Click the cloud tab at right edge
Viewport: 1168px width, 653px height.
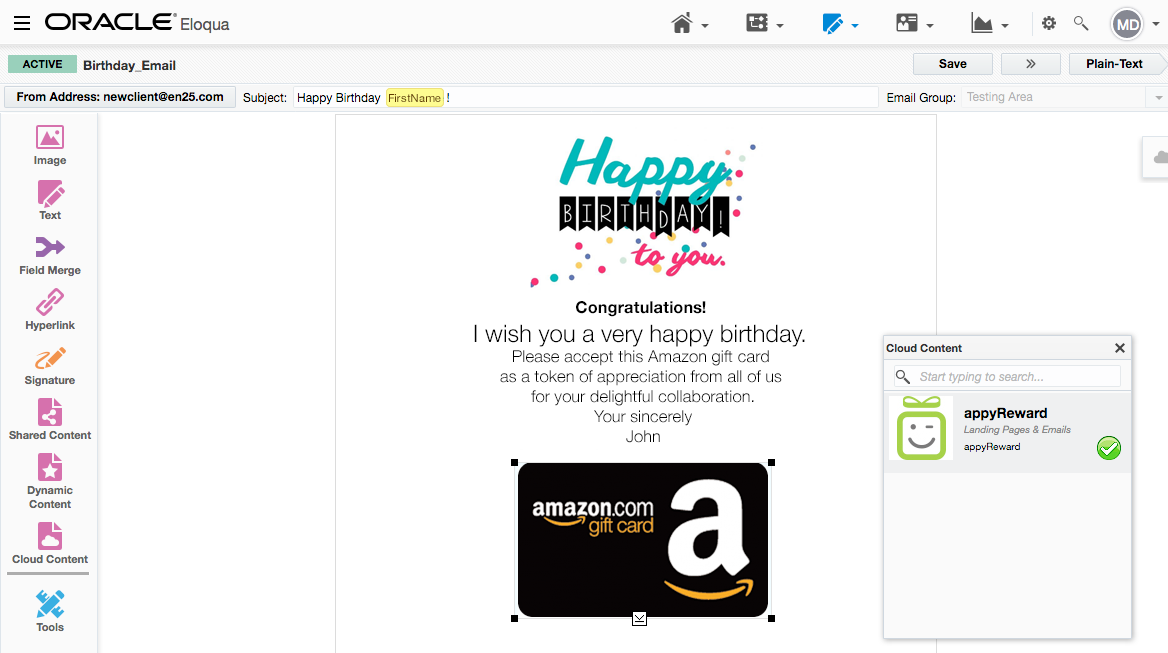click(1156, 157)
